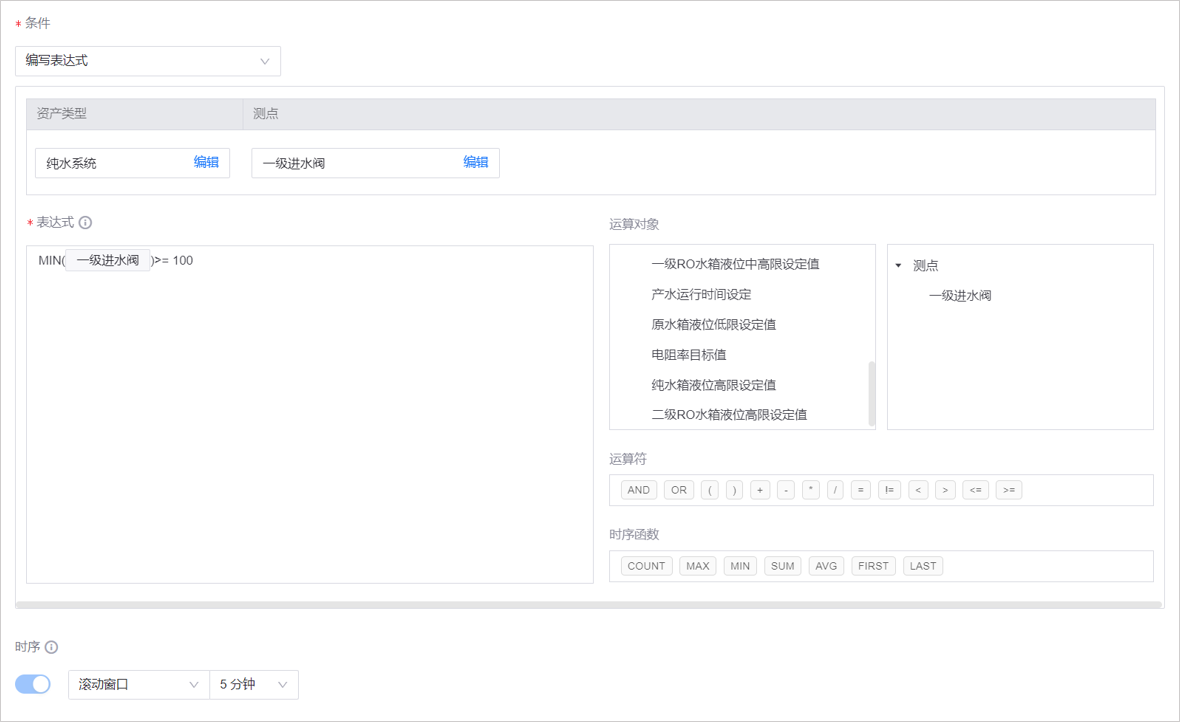Open the 编写表达式 condition dropdown
Image resolution: width=1180 pixels, height=722 pixels.
pyautogui.click(x=148, y=61)
